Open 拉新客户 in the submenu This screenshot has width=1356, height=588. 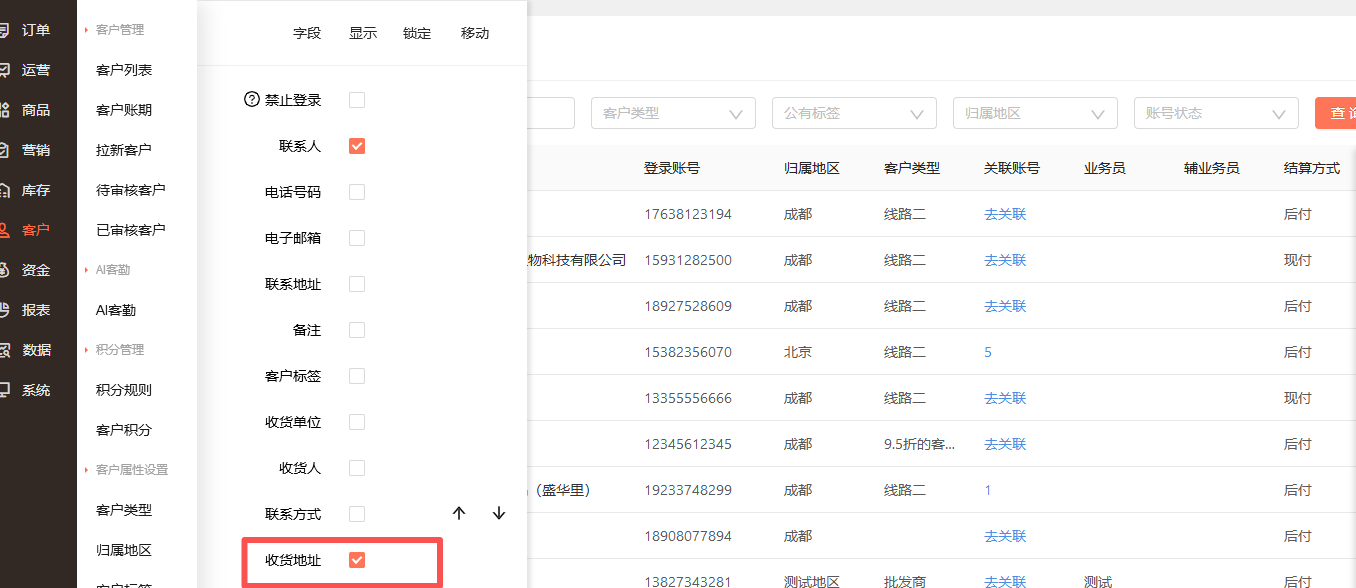[124, 150]
